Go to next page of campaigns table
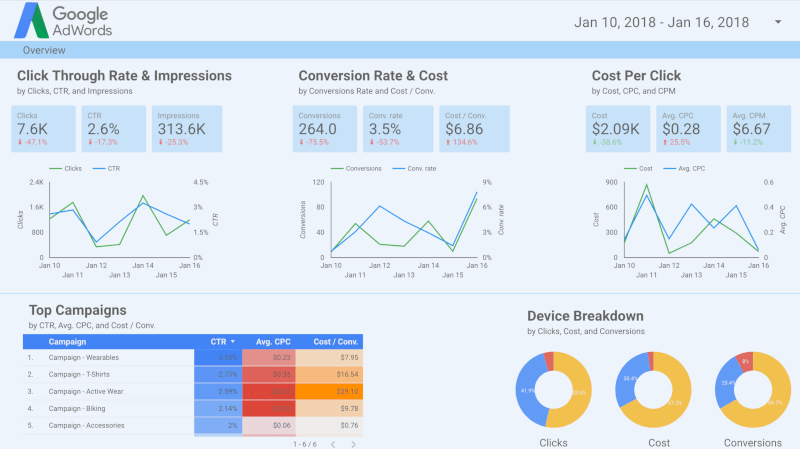The image size is (800, 449). (354, 443)
